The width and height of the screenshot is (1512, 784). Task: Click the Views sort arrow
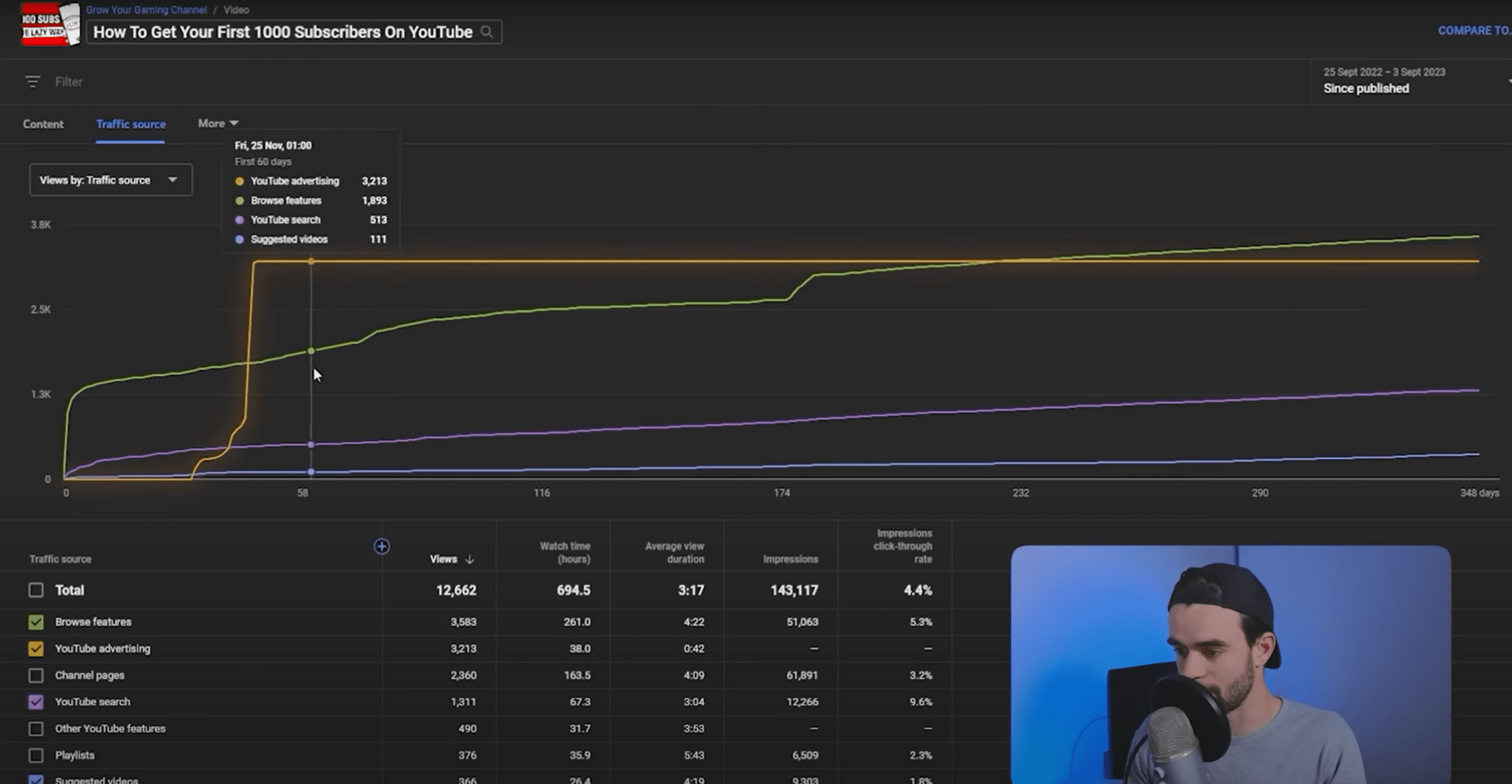pos(470,559)
